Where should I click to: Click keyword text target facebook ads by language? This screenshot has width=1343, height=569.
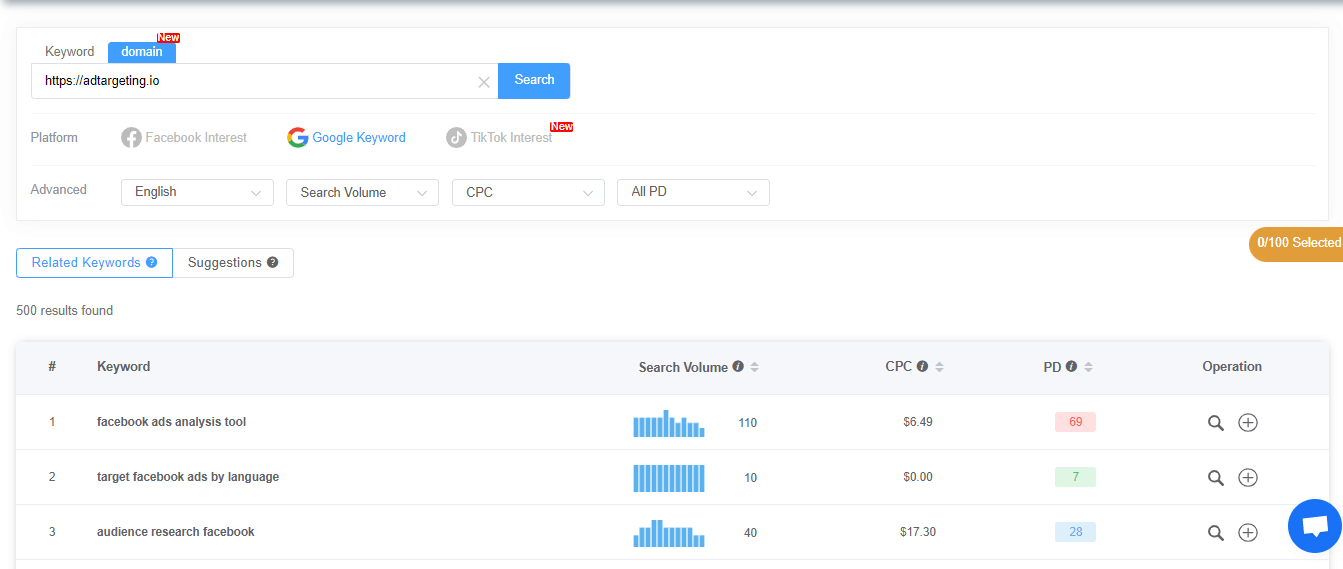pos(188,477)
